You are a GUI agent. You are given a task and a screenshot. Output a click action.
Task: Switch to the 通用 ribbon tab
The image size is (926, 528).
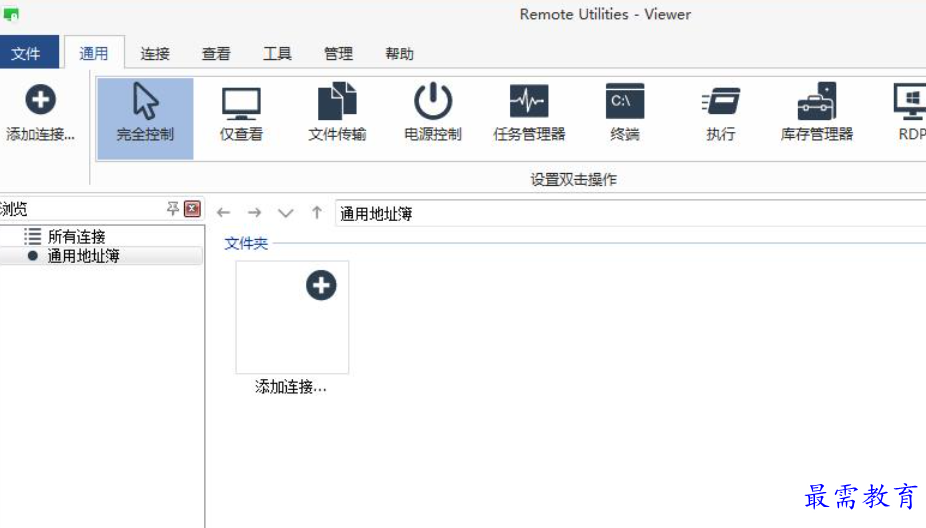pyautogui.click(x=94, y=53)
